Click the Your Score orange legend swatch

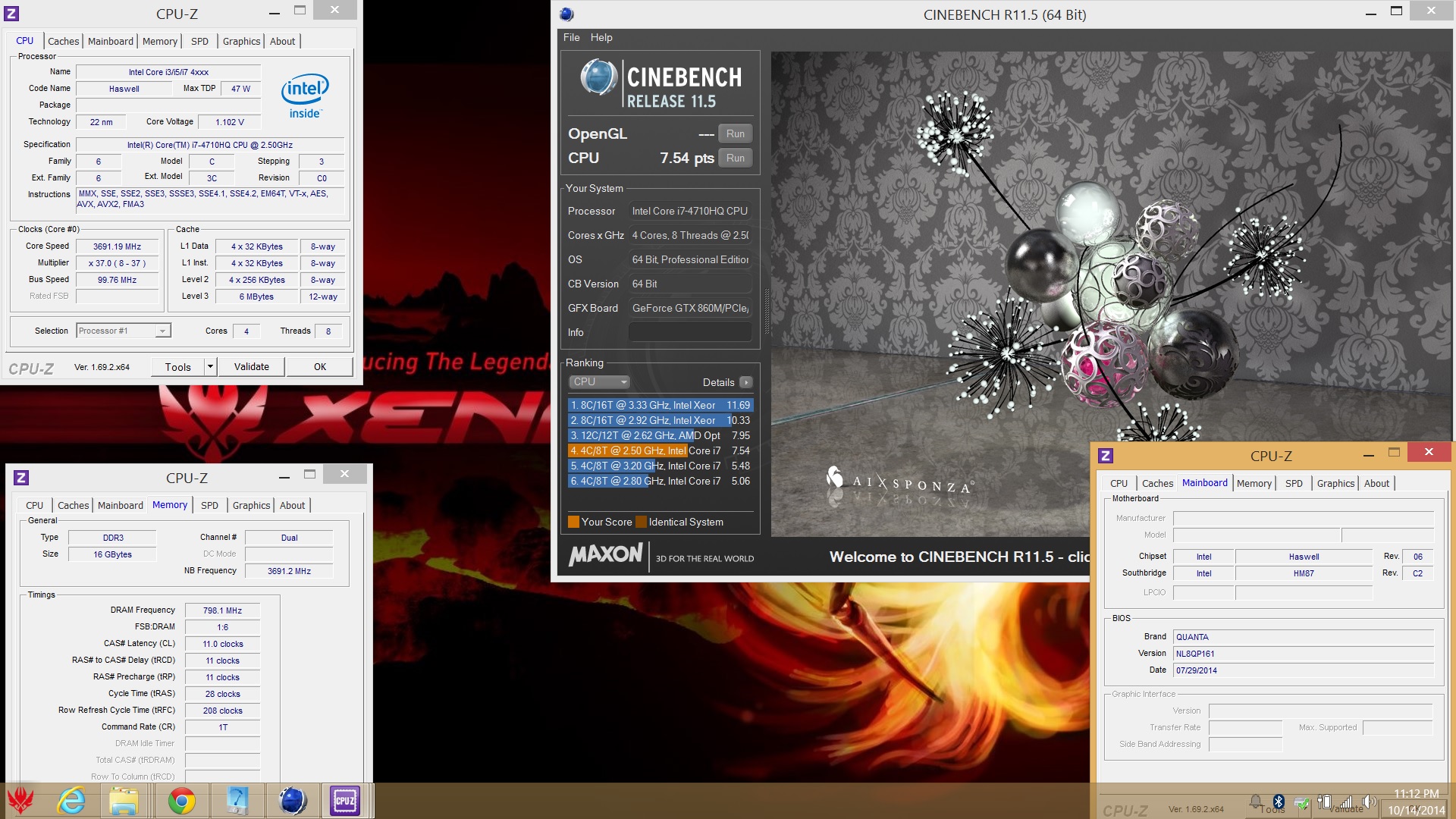[574, 522]
